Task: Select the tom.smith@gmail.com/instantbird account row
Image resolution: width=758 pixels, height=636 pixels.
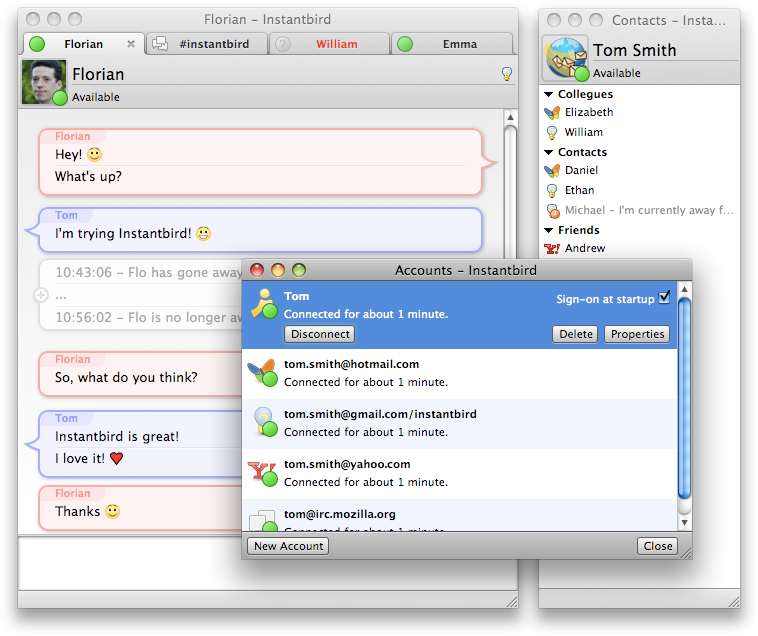Action: pyautogui.click(x=459, y=424)
